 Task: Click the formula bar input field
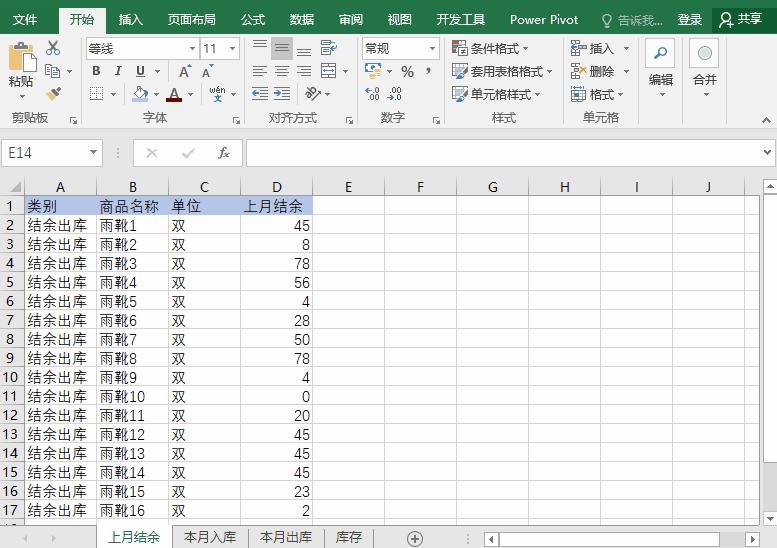click(x=503, y=153)
